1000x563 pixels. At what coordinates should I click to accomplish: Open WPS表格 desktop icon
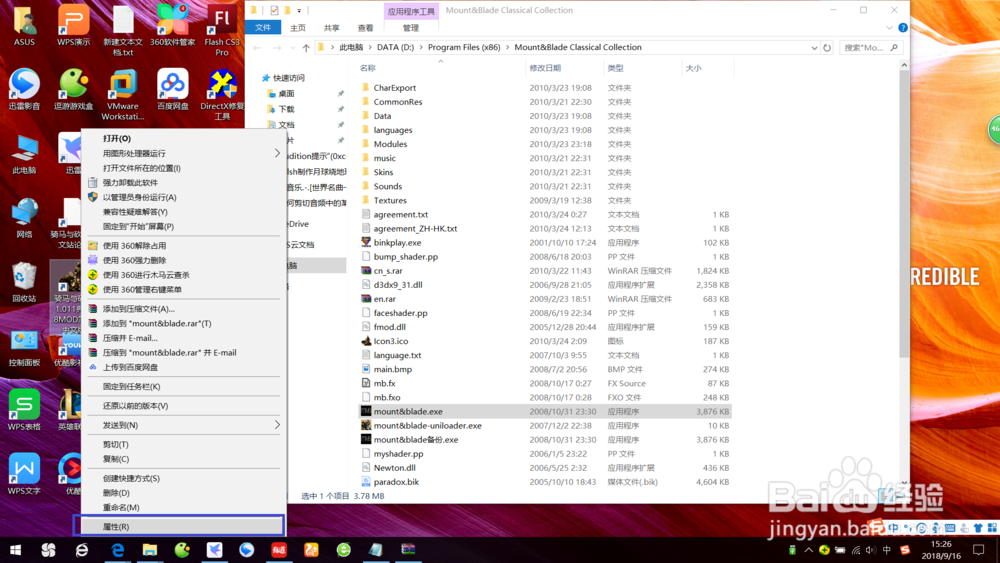[24, 410]
